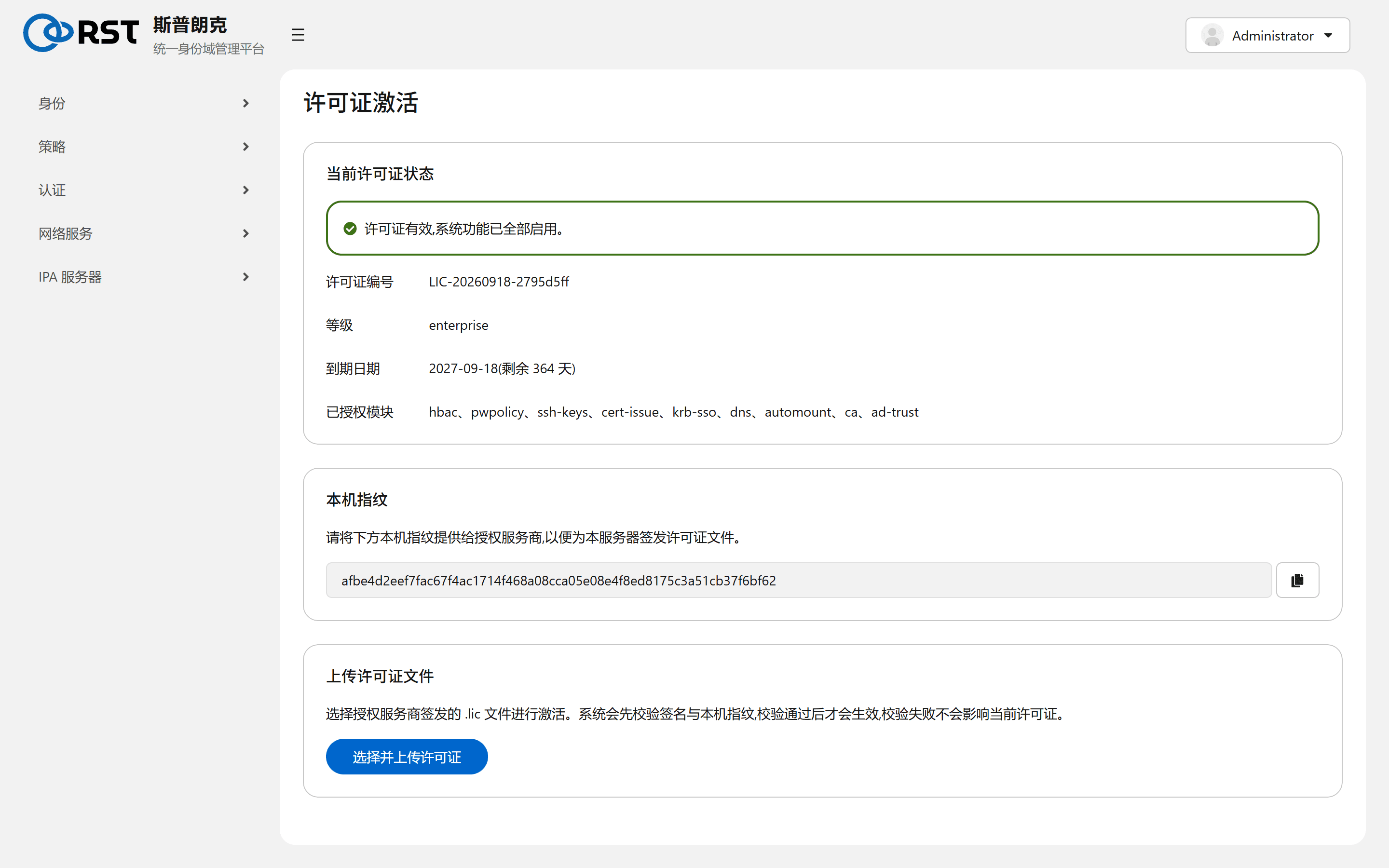Image resolution: width=1389 pixels, height=868 pixels.
Task: Click the Administrator avatar icon
Action: [1212, 36]
